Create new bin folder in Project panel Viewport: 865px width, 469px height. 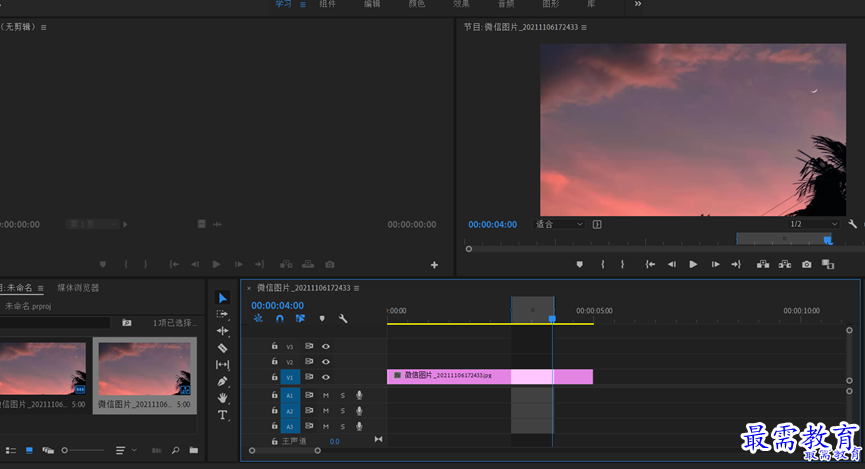point(194,450)
